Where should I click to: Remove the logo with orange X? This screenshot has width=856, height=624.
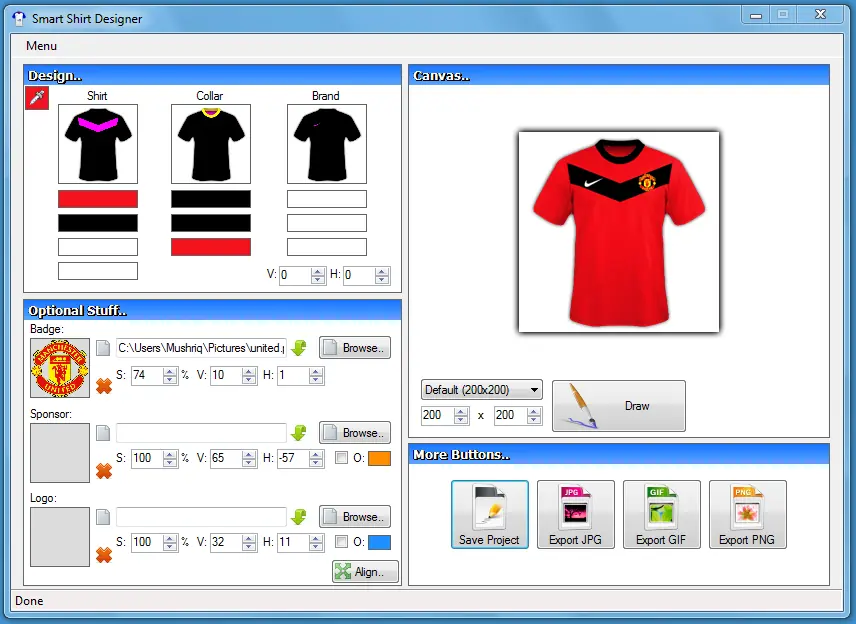[104, 555]
